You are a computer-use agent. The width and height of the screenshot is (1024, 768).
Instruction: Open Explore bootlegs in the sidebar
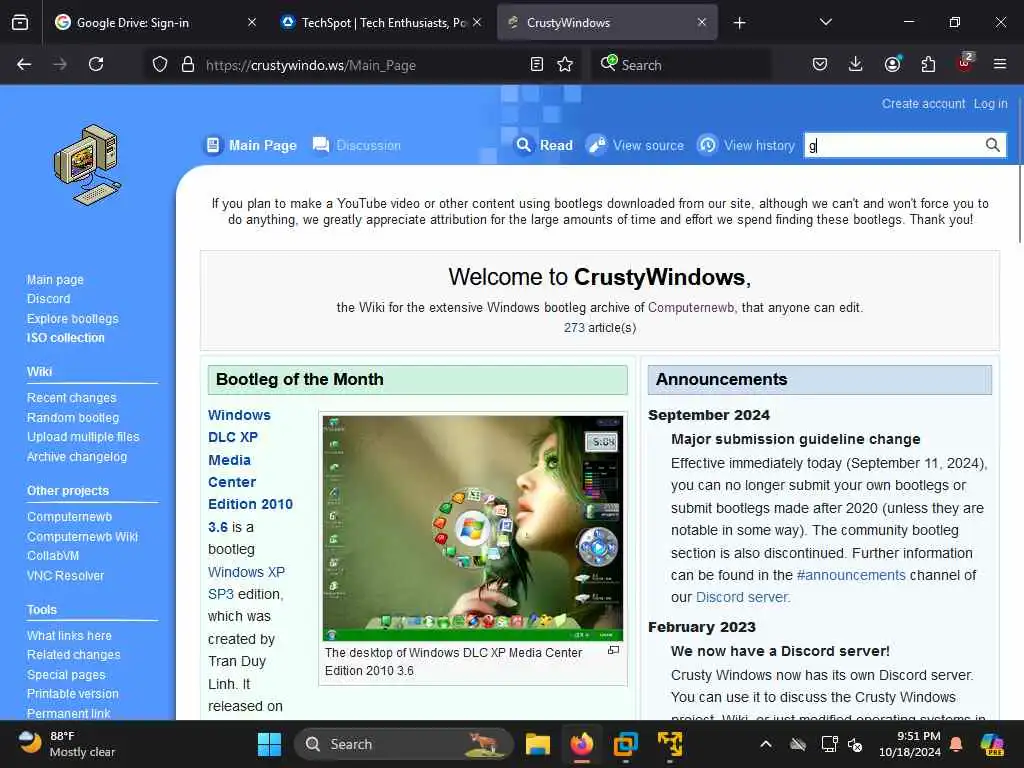click(72, 319)
